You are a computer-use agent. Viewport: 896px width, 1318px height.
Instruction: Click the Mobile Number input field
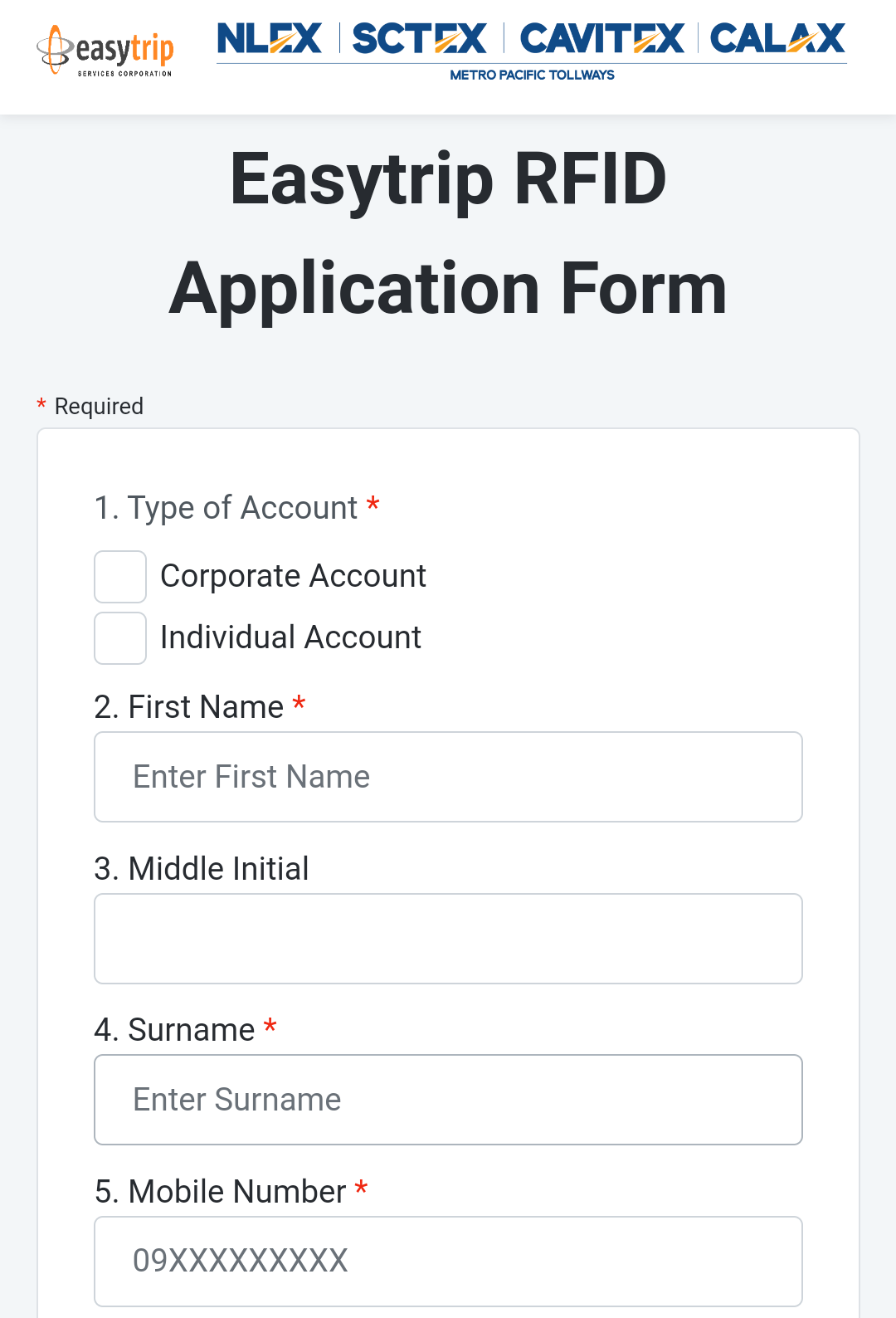point(448,1261)
